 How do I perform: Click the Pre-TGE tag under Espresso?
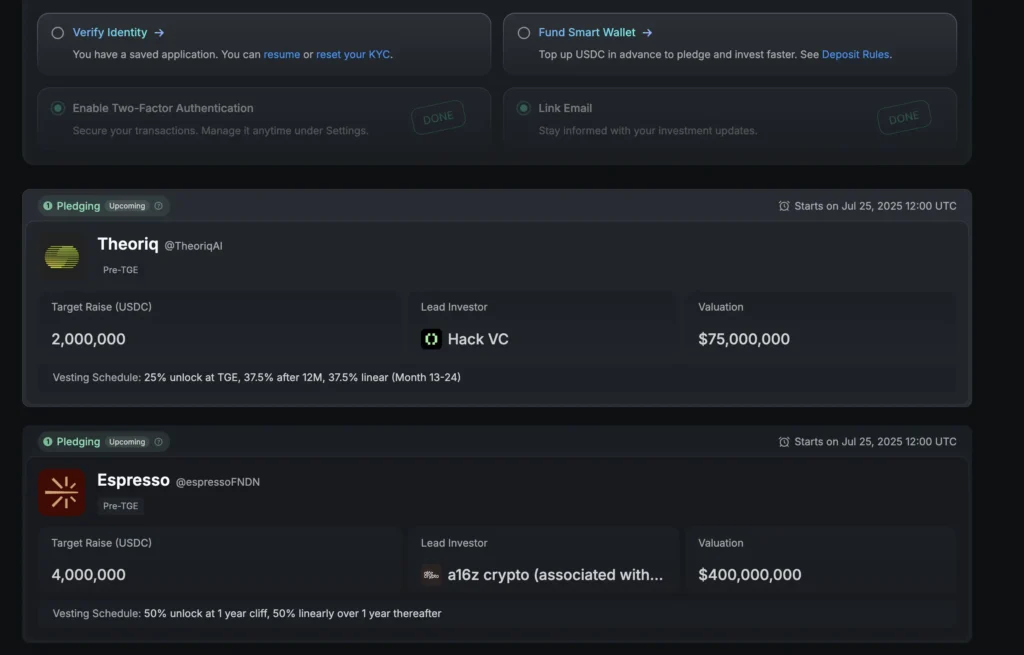pyautogui.click(x=121, y=506)
